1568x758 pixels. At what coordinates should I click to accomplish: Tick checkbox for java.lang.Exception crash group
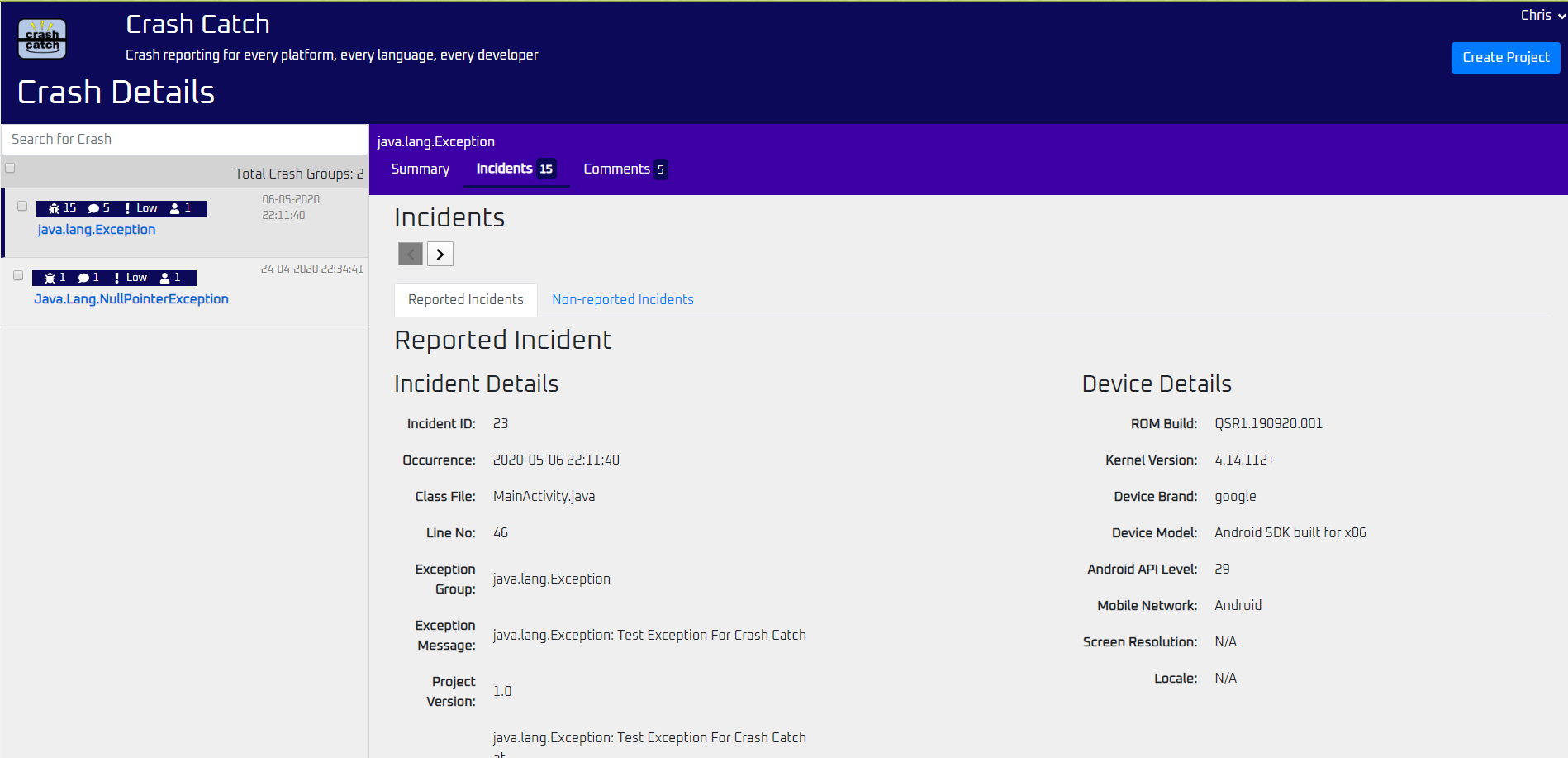pyautogui.click(x=22, y=206)
